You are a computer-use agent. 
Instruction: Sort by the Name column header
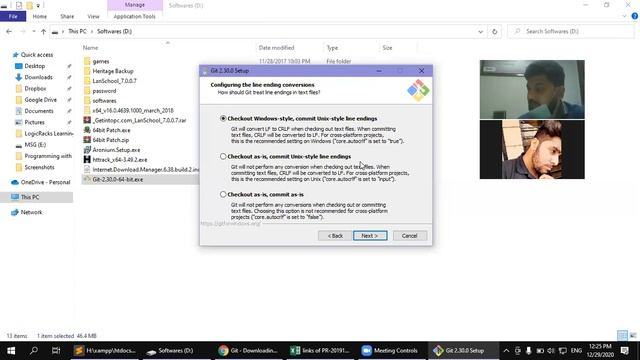click(x=90, y=48)
